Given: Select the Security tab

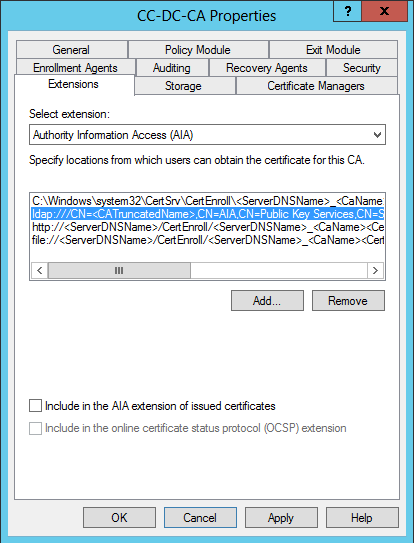Looking at the screenshot, I should 362,68.
